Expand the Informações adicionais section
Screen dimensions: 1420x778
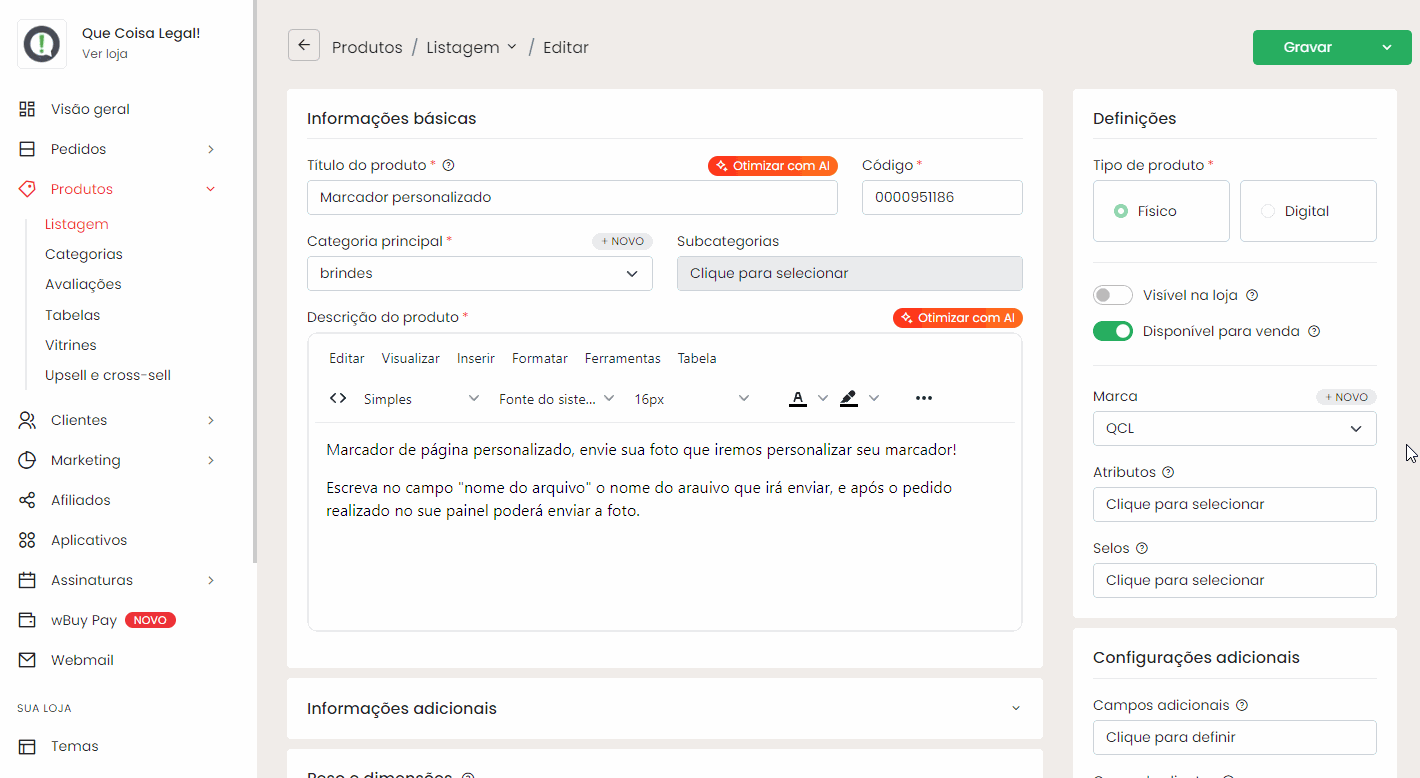(x=664, y=708)
